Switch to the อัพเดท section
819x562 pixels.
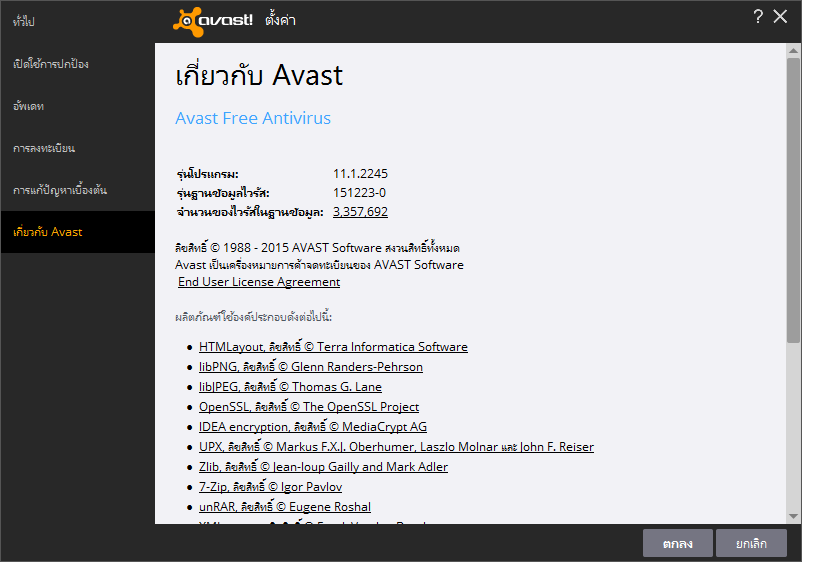[x=77, y=106]
